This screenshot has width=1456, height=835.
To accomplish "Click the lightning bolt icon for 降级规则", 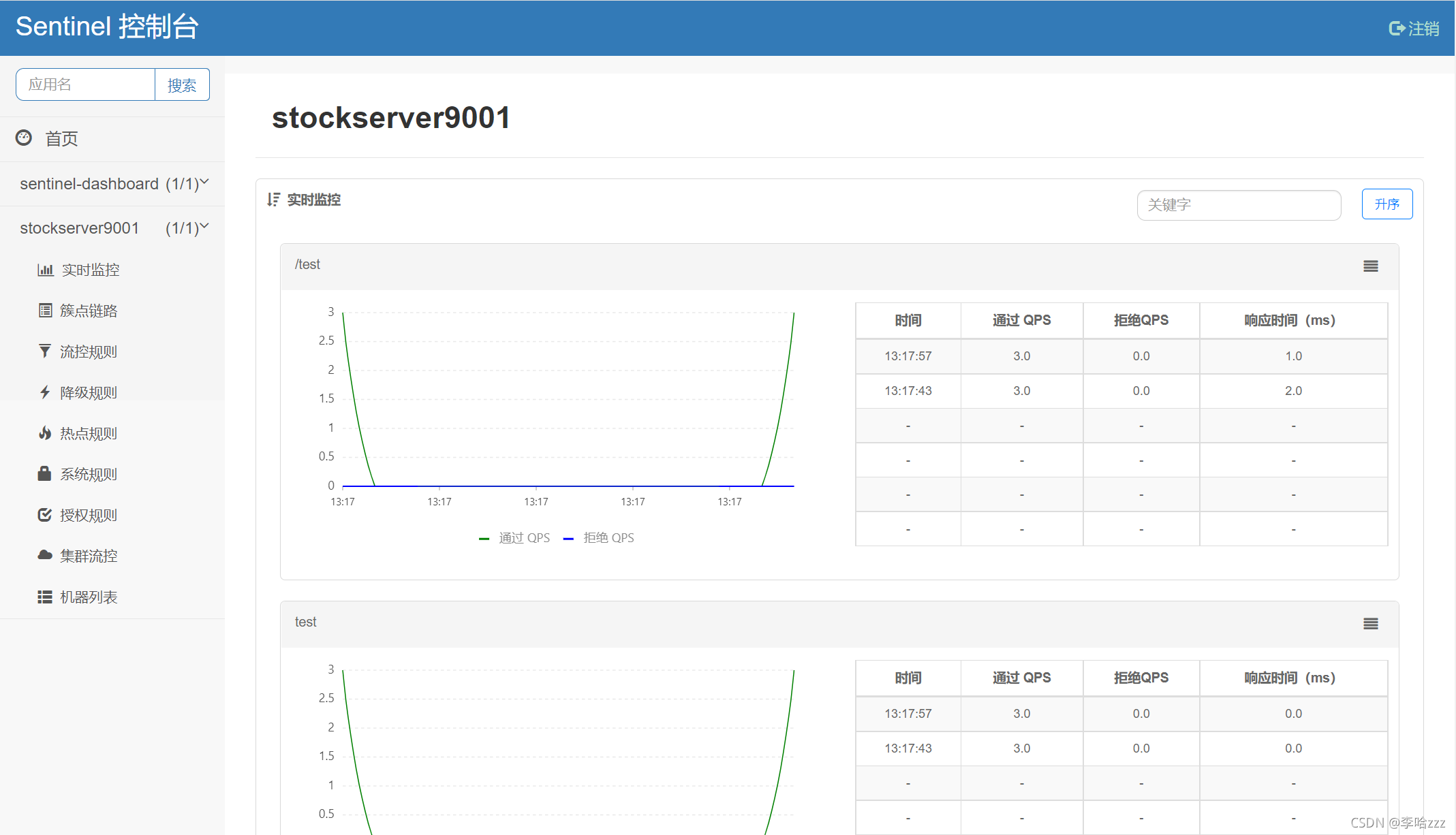I will pos(45,392).
